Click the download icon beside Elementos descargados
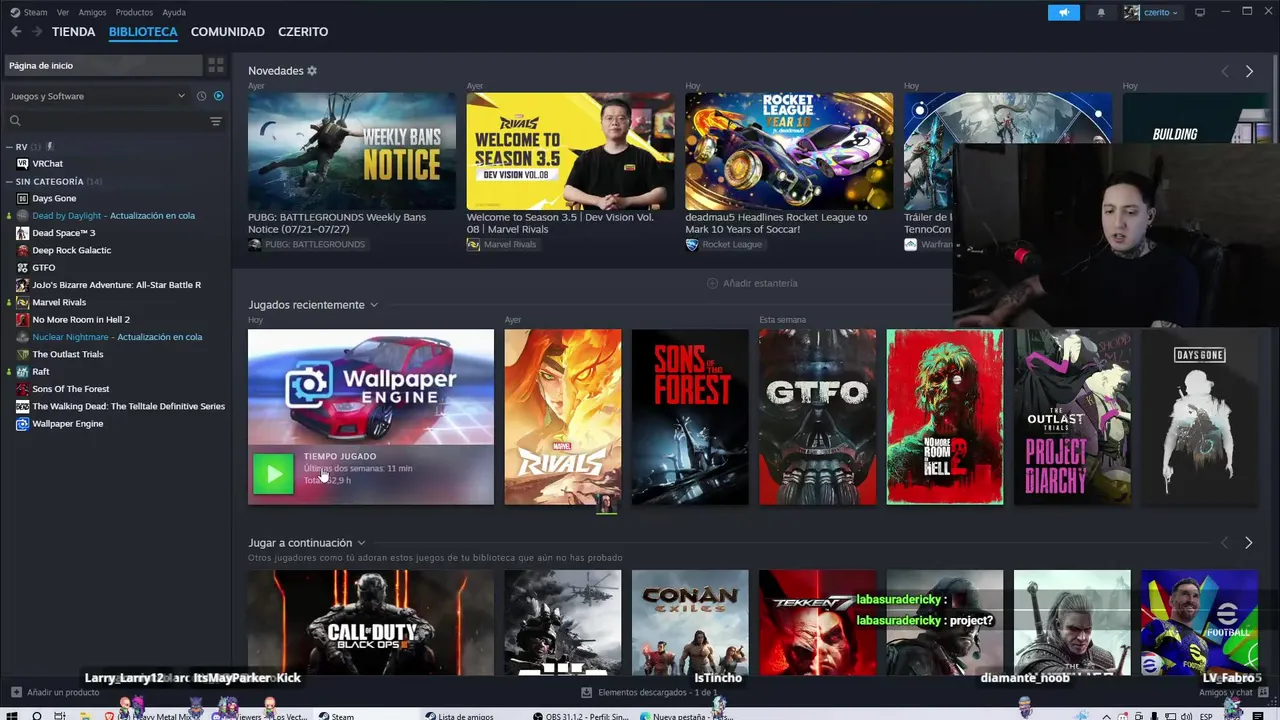This screenshot has height=720, width=1280. [588, 692]
